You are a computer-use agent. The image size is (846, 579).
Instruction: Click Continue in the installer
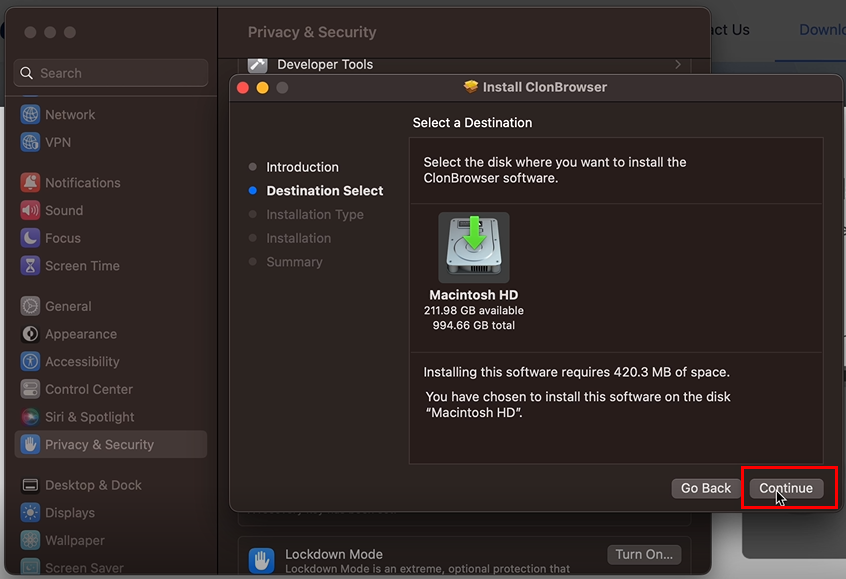(x=786, y=488)
